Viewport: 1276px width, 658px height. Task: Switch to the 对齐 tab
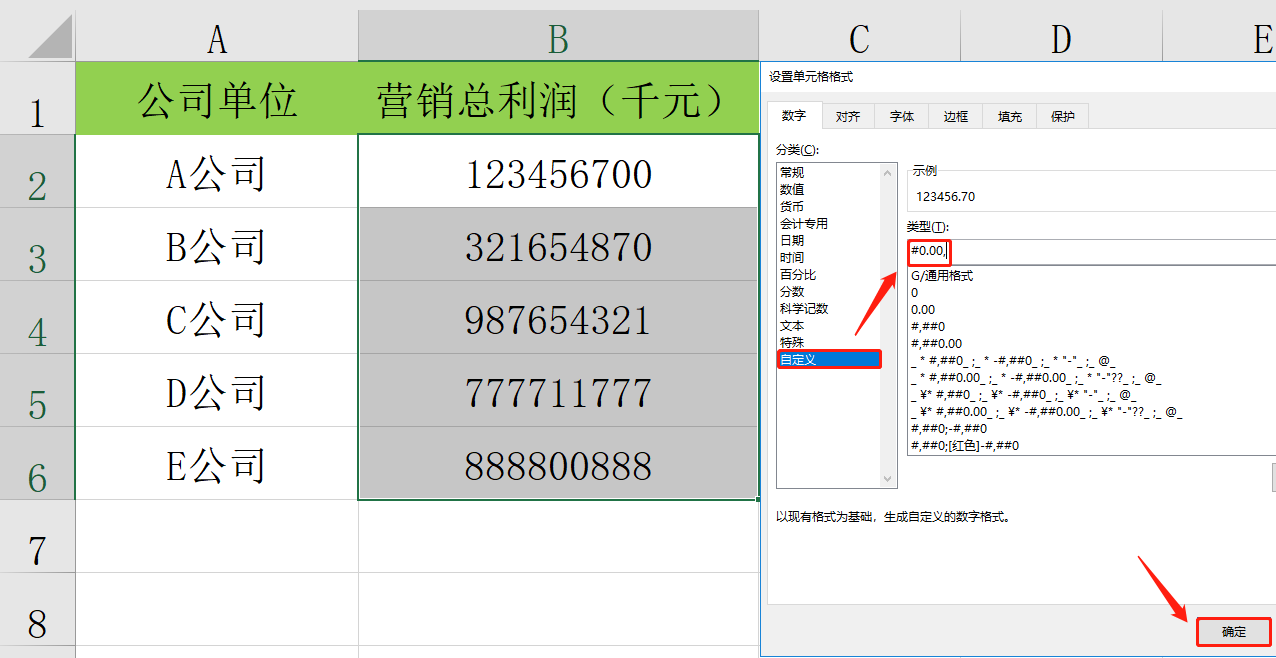tap(848, 117)
